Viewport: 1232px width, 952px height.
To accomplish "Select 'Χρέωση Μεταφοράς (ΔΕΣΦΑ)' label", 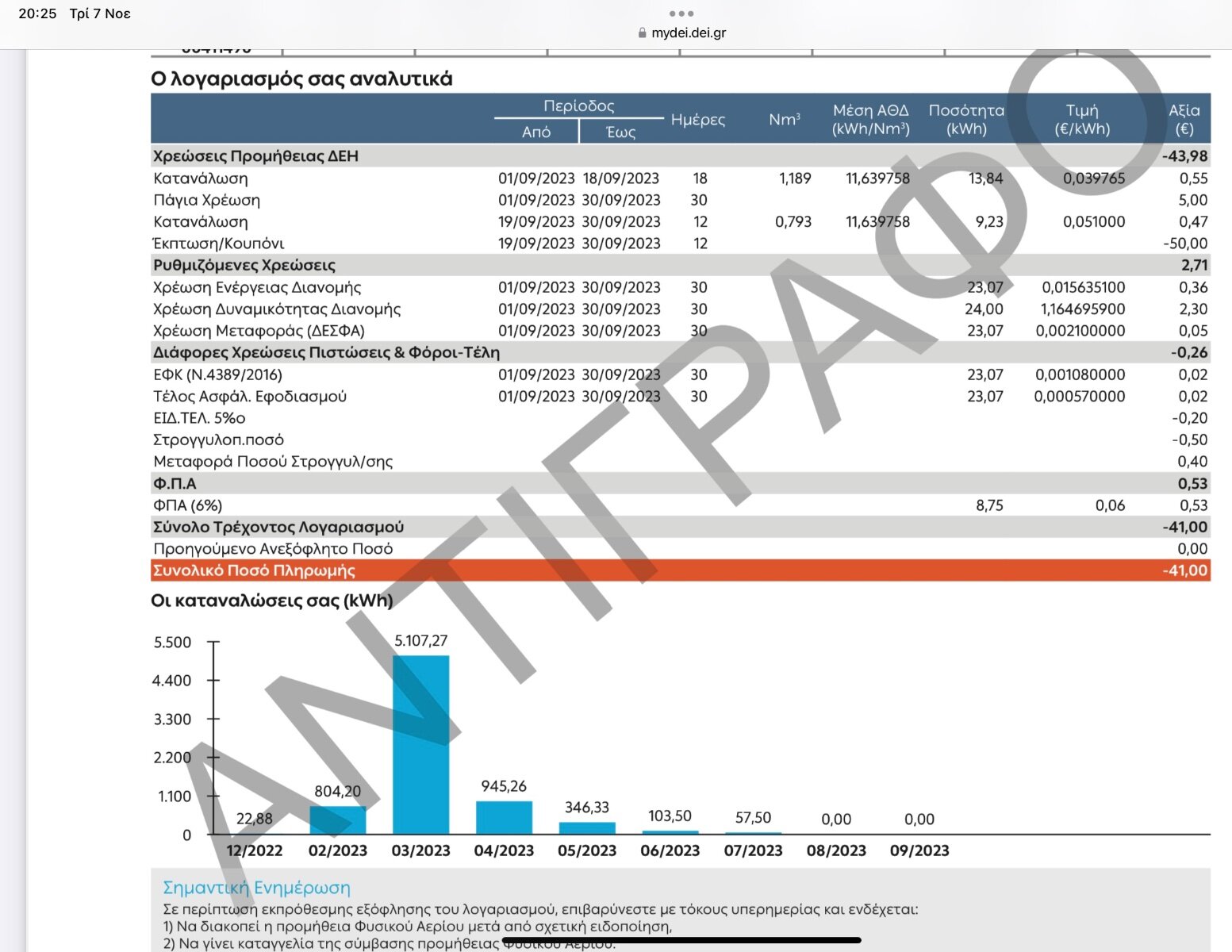I will (x=259, y=331).
